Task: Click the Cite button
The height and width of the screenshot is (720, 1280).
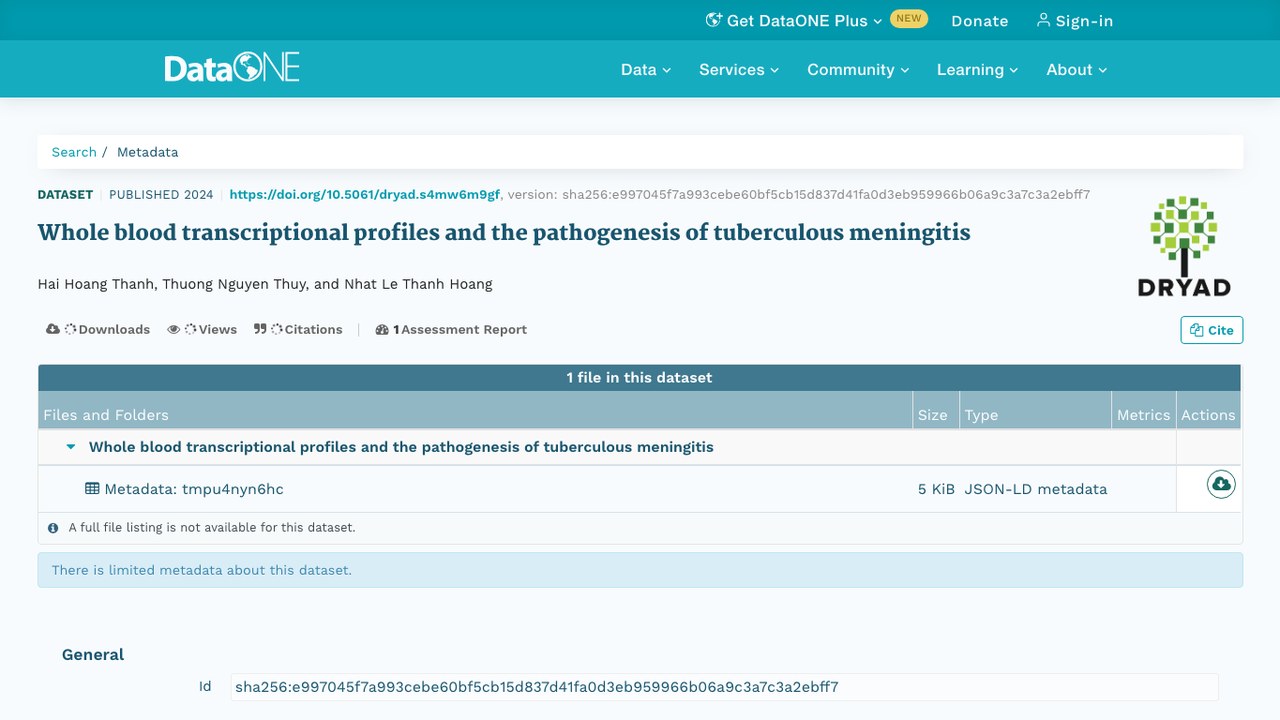Action: click(1212, 330)
